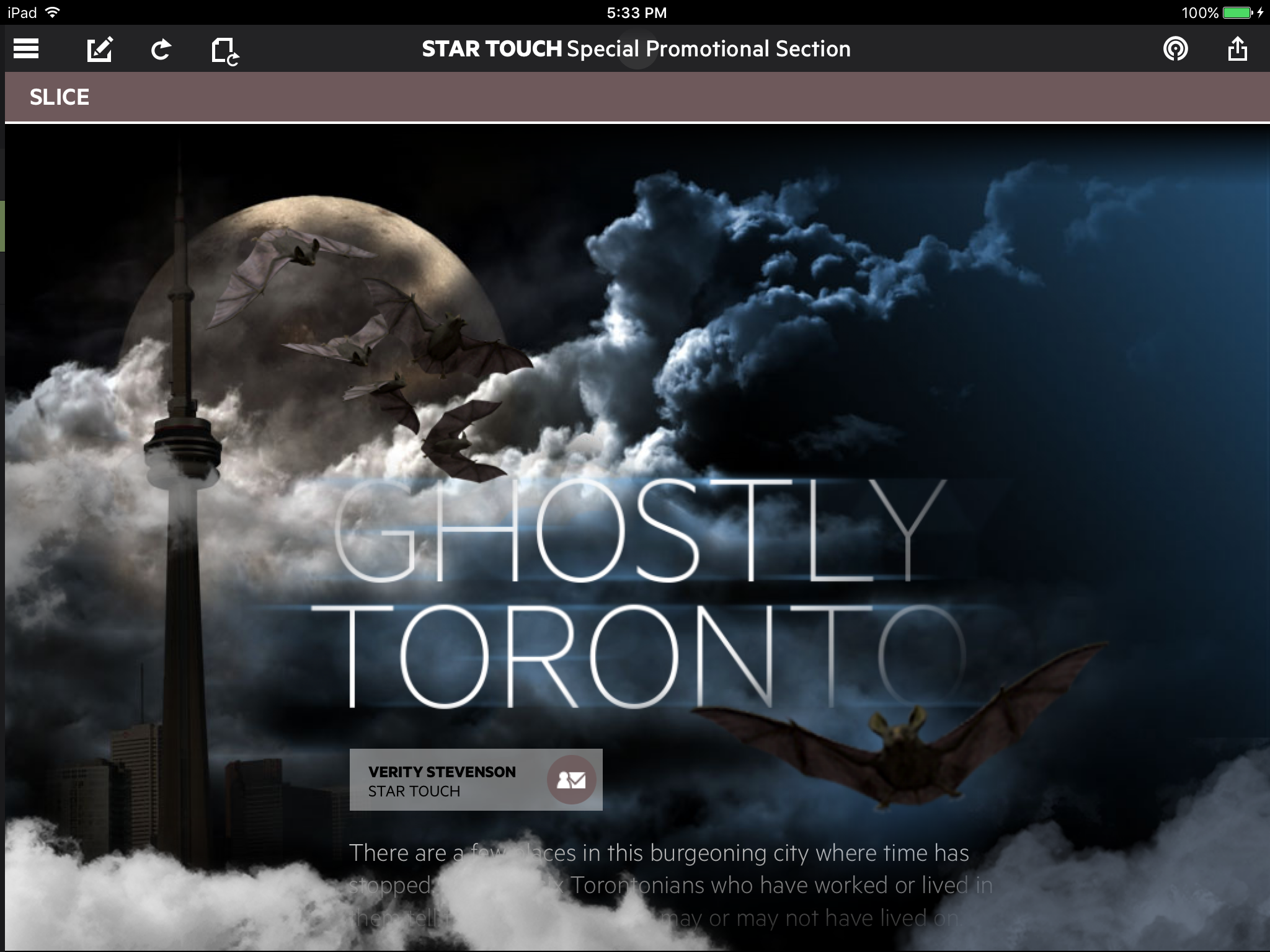Screen dimensions: 1270x952
Task: Tap the 5:33 PM clock
Action: (x=636, y=12)
